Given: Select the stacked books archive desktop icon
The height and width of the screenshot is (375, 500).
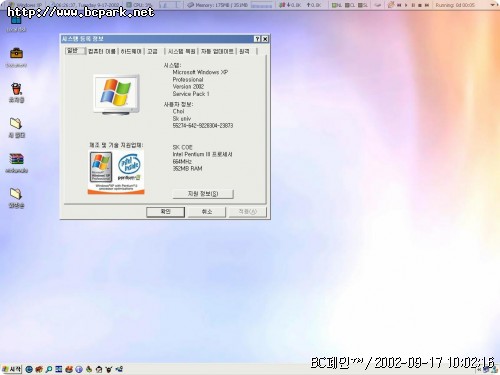Looking at the screenshot, I should coord(16,159).
